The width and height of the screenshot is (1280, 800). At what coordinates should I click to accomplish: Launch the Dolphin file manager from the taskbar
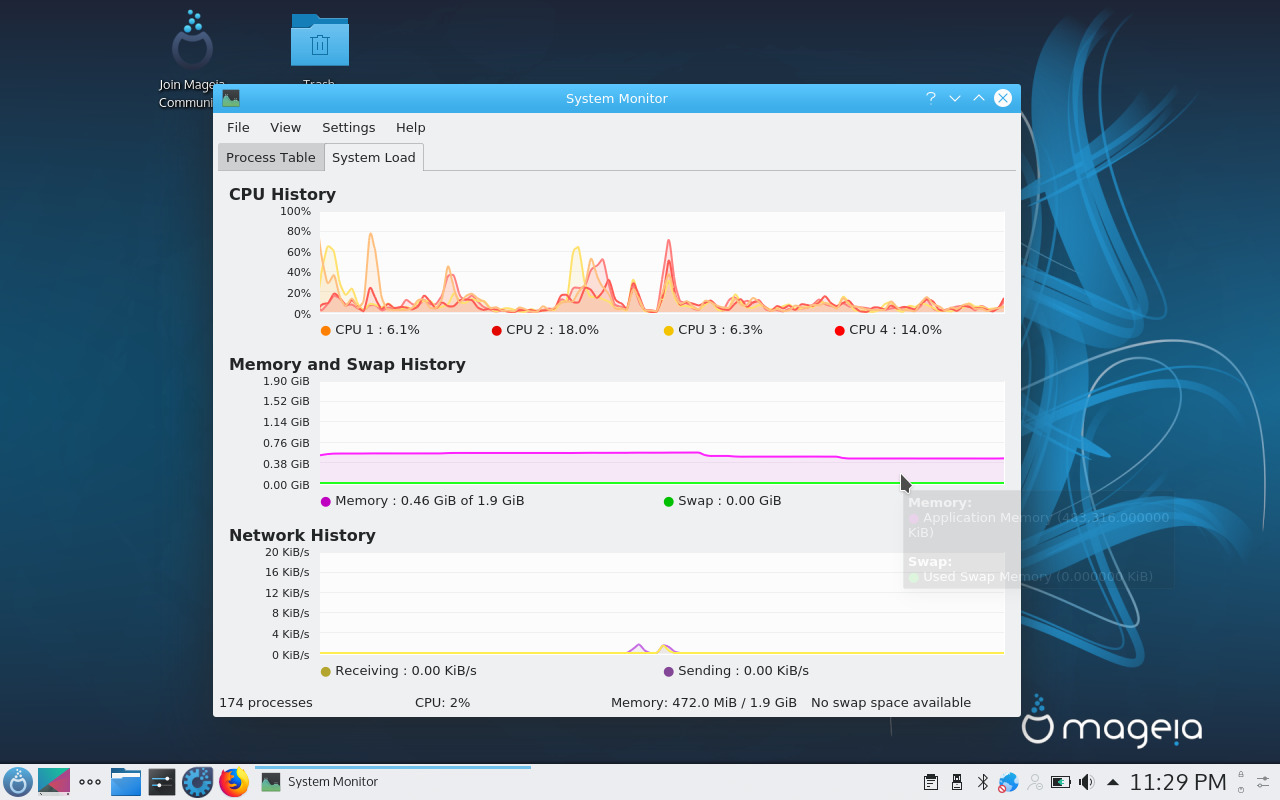pyautogui.click(x=125, y=781)
